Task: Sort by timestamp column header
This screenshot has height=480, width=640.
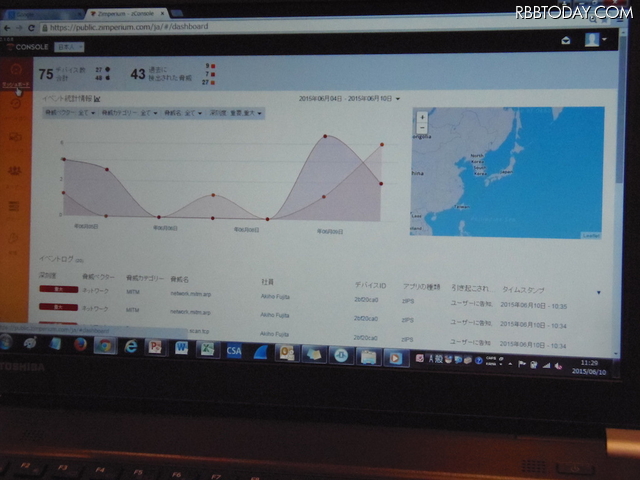Action: 523,290
